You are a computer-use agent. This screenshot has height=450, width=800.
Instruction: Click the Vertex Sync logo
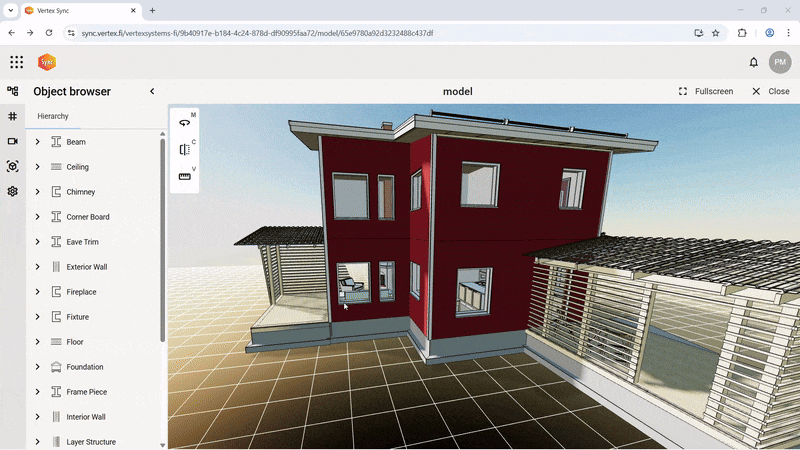[47, 62]
